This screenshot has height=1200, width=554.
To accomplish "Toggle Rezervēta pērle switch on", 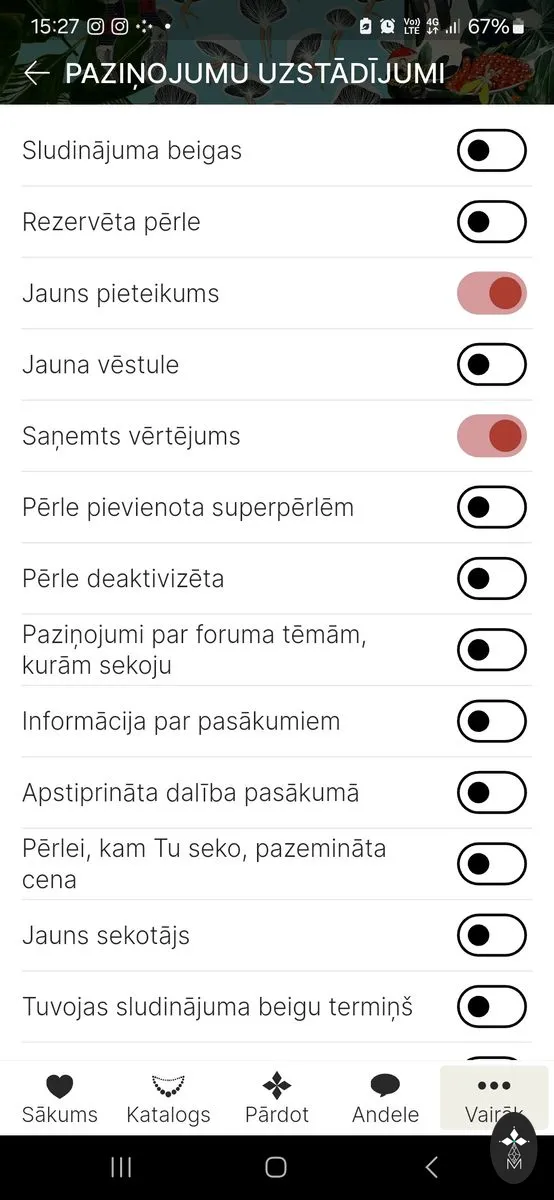I will (x=492, y=222).
